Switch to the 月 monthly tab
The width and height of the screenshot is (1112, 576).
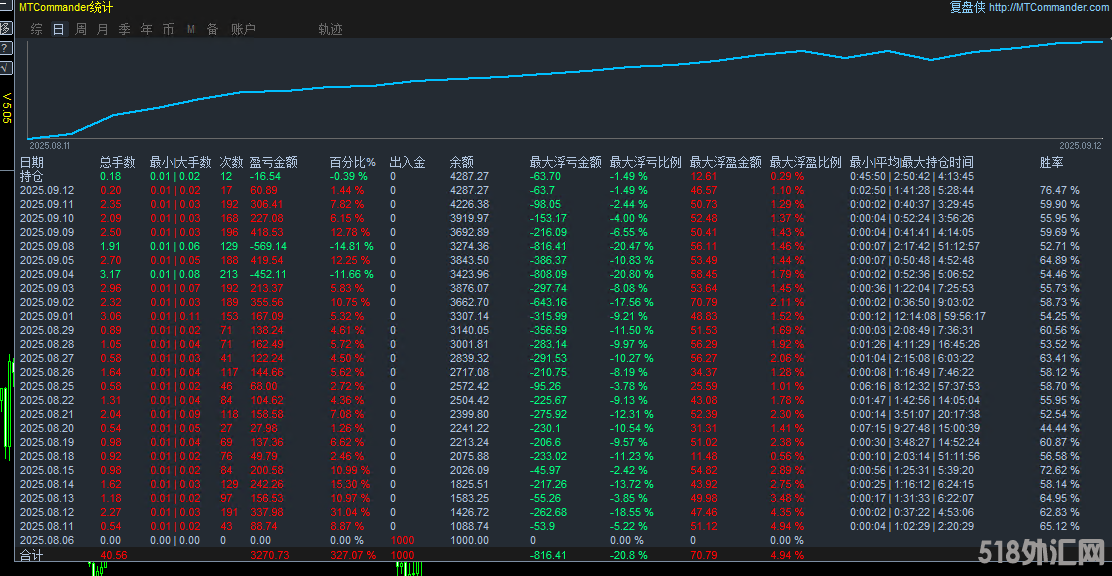pyautogui.click(x=102, y=29)
